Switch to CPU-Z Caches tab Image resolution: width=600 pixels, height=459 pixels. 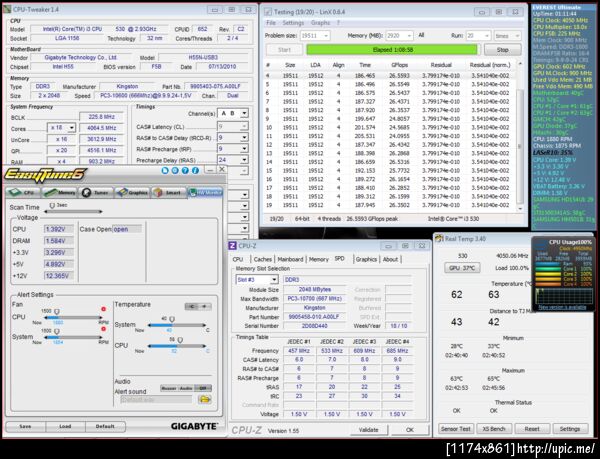[263, 259]
